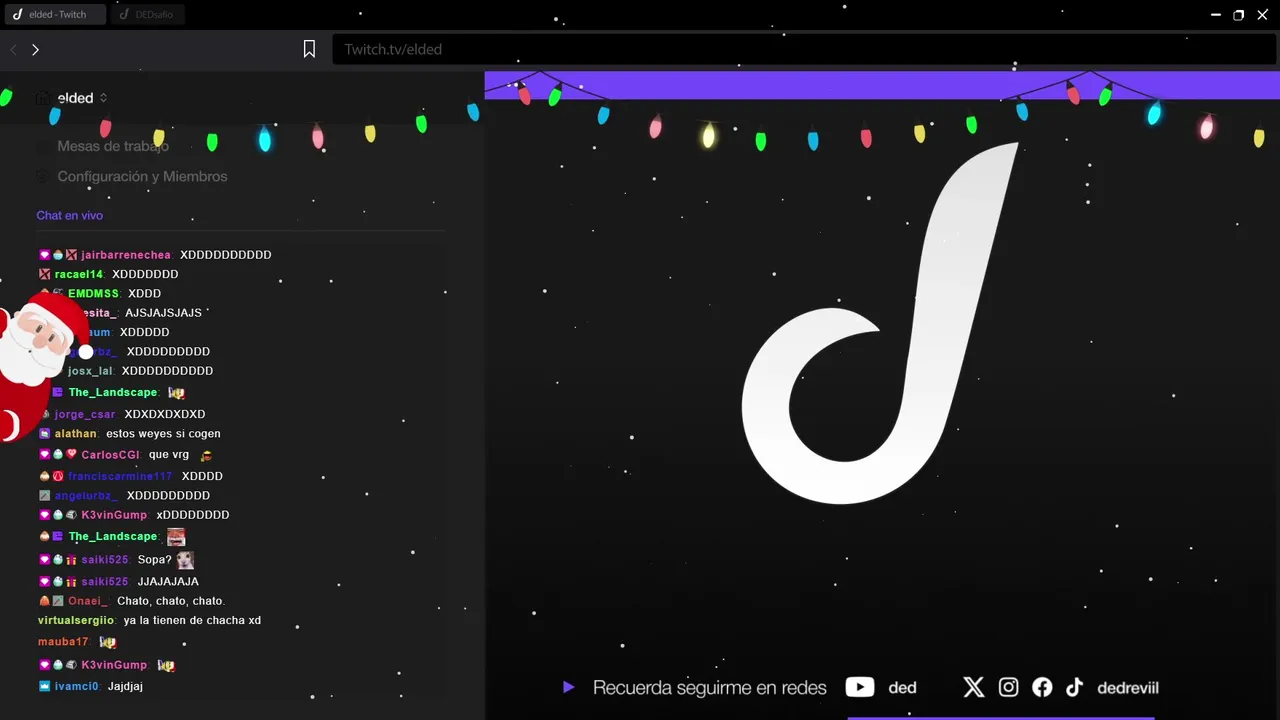Open the Instagram icon
Screen dimensions: 1280x720
click(1008, 687)
